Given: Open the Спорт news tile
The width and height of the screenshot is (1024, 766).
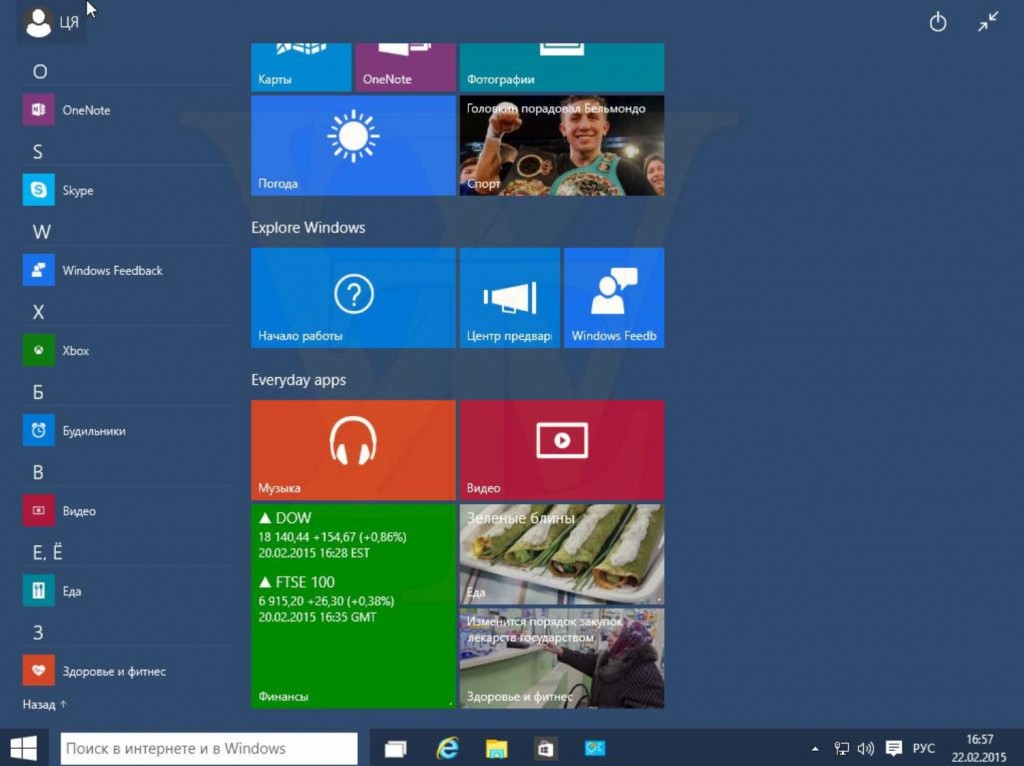Looking at the screenshot, I should coord(562,146).
